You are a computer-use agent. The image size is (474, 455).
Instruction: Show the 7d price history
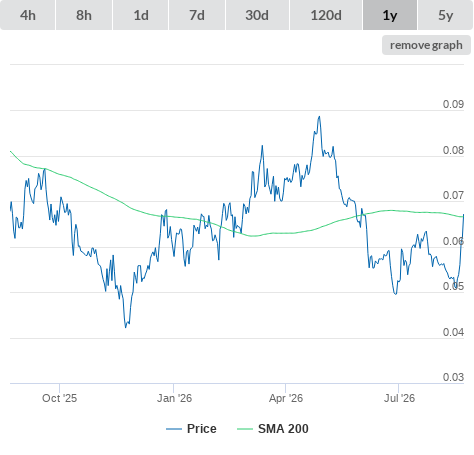pos(197,15)
